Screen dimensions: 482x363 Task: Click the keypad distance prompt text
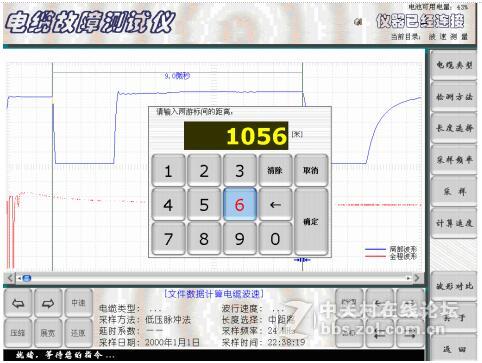point(194,112)
